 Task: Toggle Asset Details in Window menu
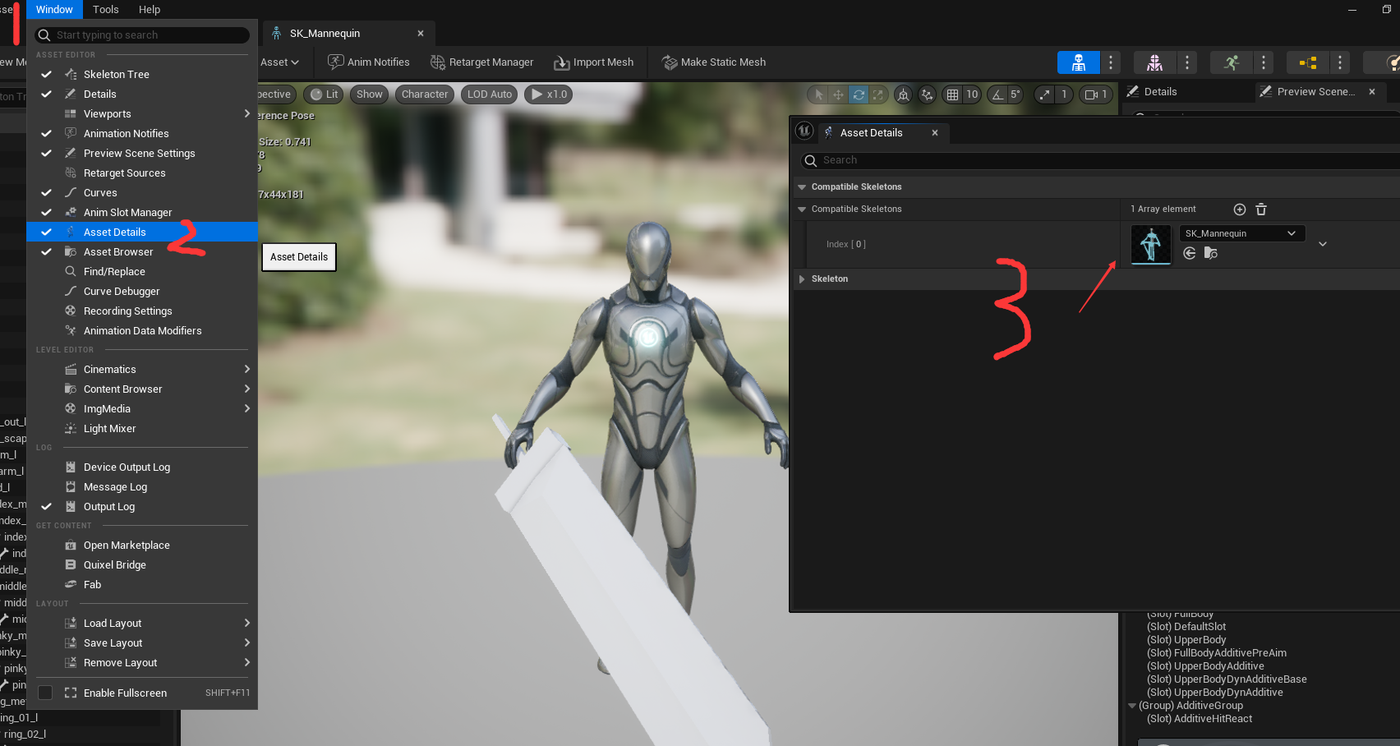(142, 232)
